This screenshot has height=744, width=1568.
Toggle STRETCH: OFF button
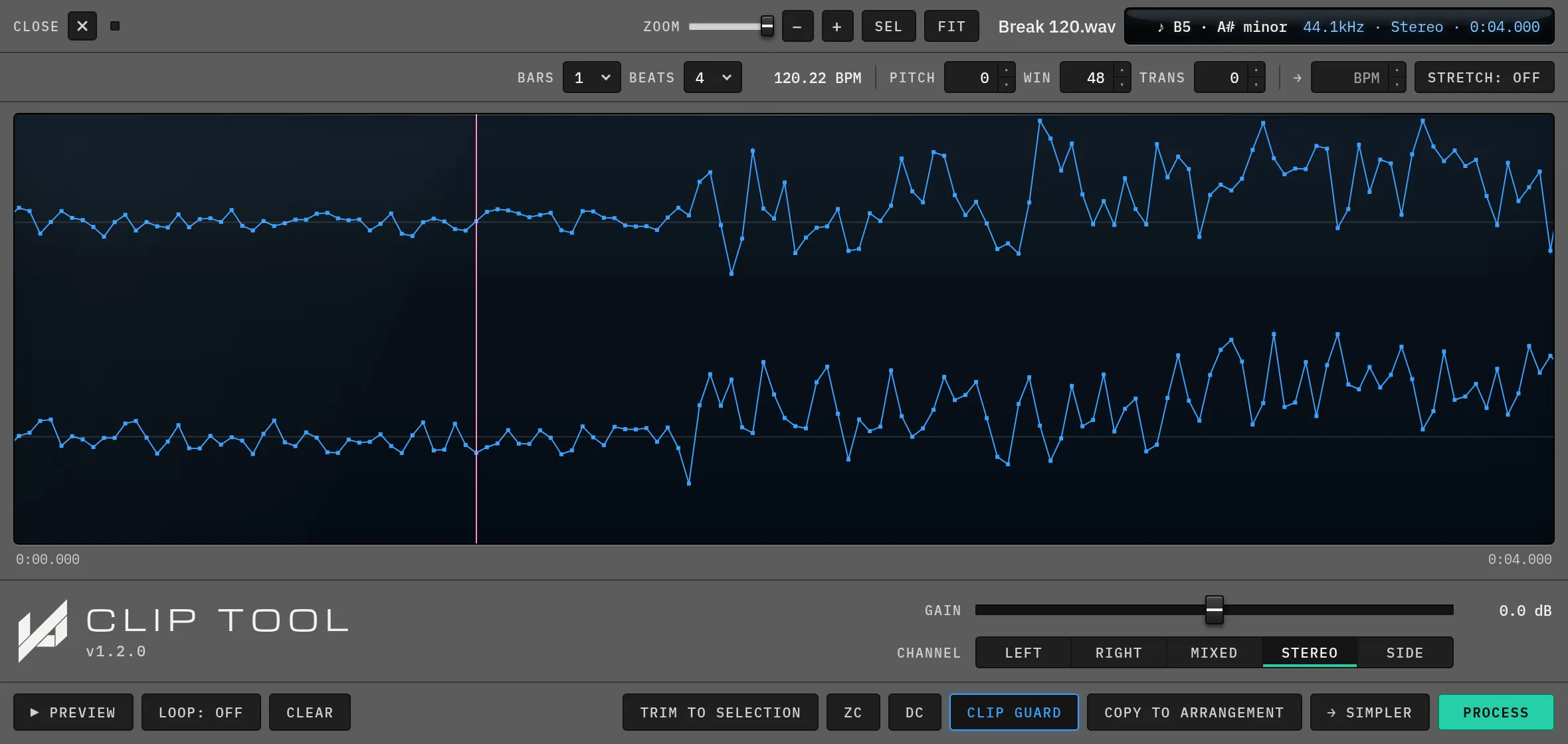pos(1484,78)
